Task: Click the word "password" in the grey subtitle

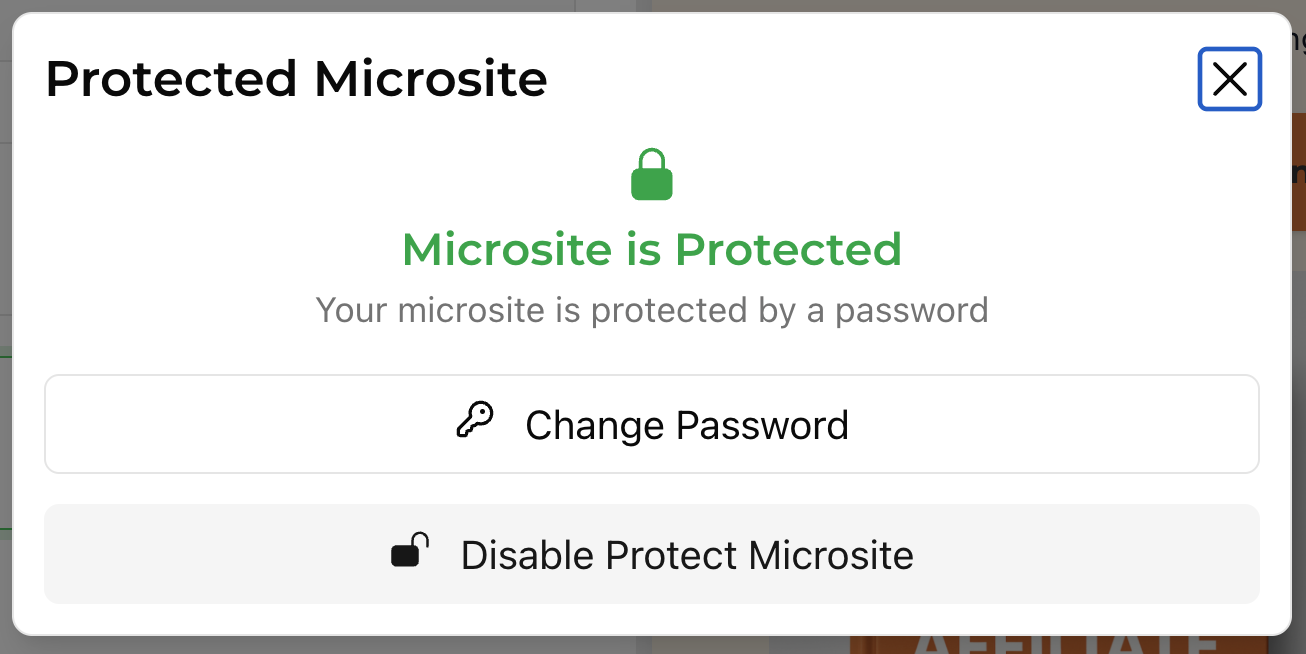Action: pos(911,310)
